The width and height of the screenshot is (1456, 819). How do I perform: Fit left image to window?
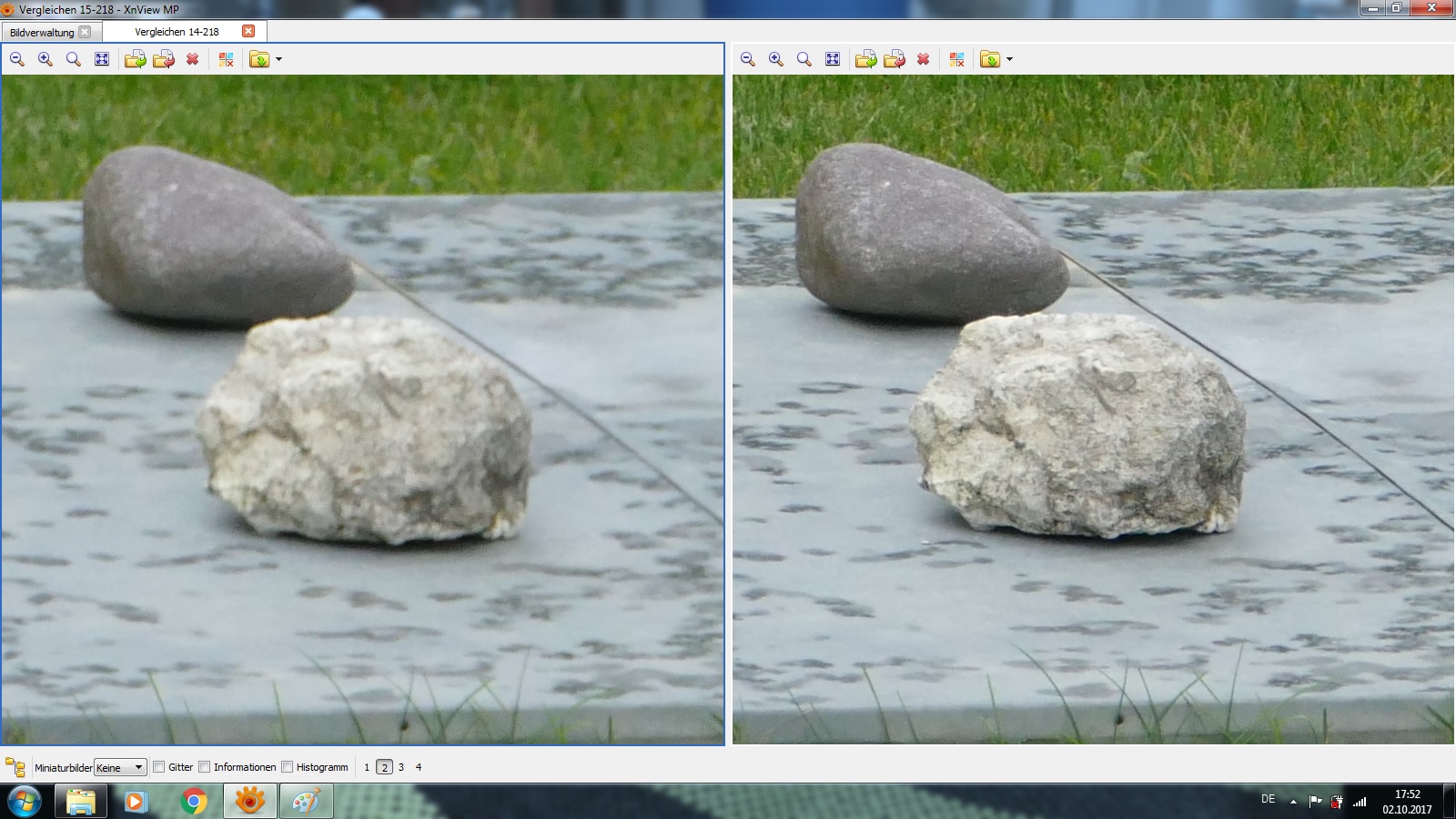(x=102, y=59)
